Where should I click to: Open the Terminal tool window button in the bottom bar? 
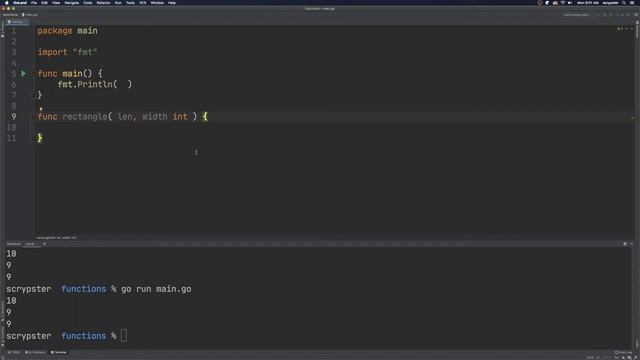click(59, 352)
